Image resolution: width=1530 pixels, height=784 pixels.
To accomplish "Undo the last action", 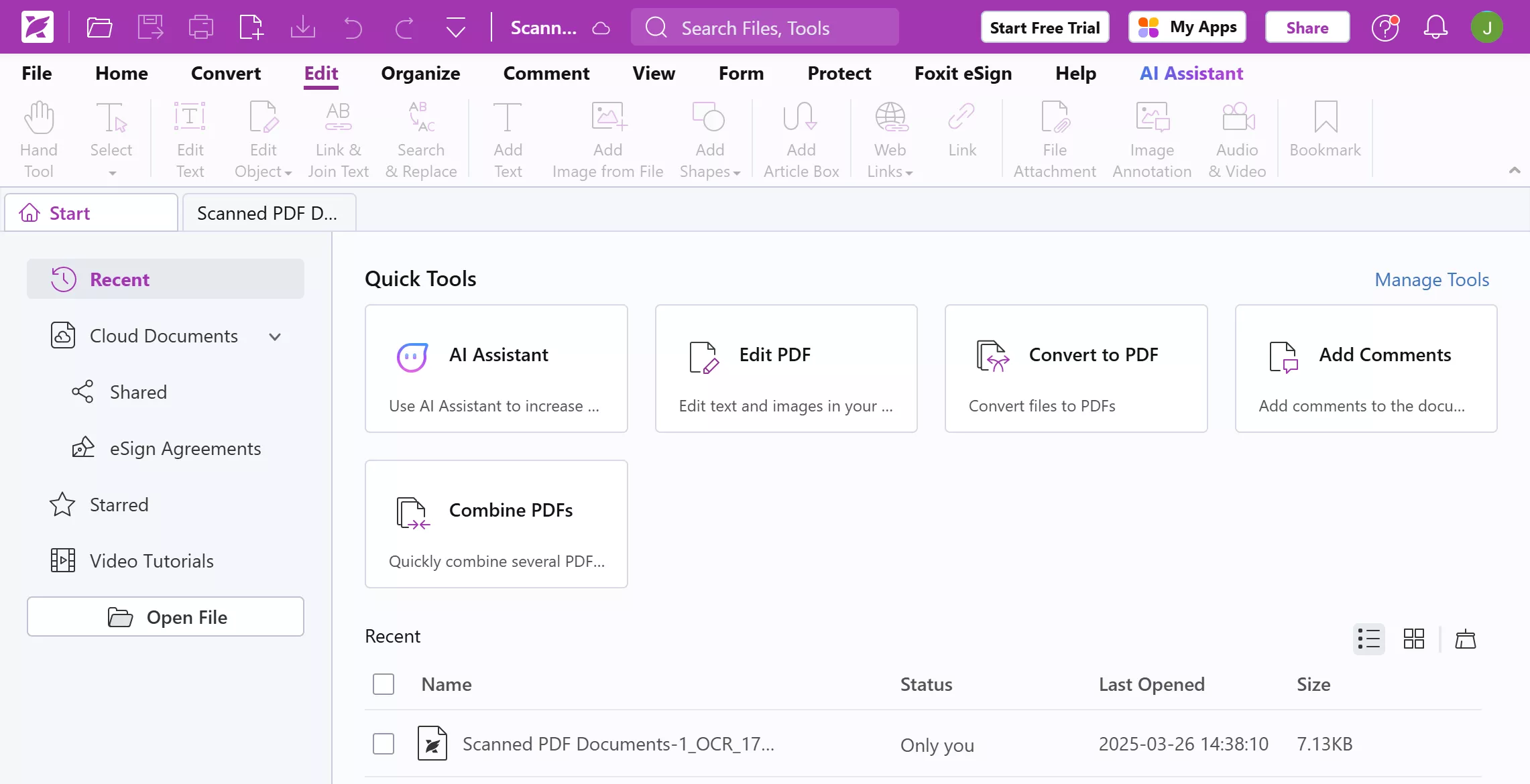I will point(353,28).
